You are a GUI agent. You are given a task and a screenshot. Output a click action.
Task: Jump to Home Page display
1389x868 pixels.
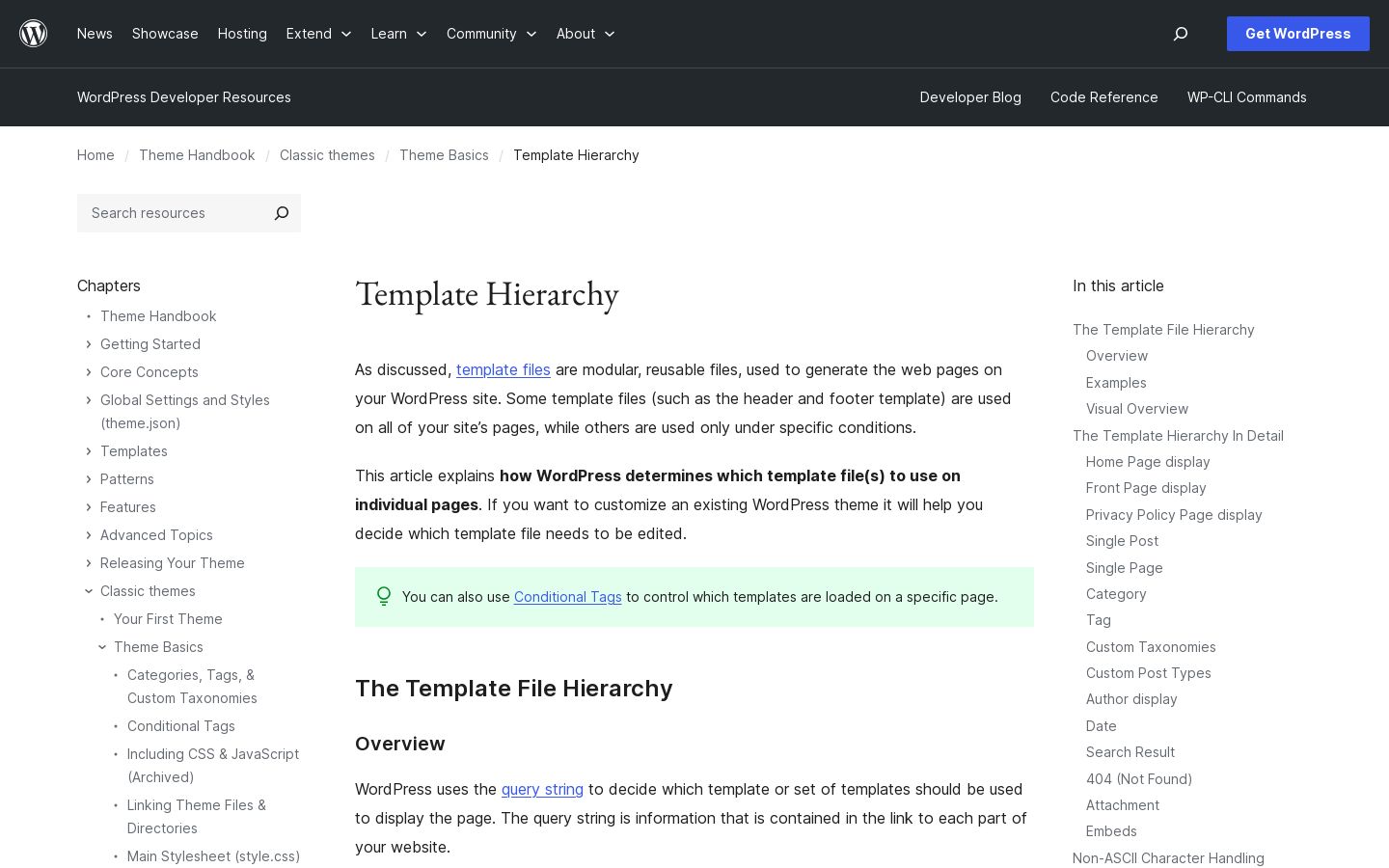tap(1148, 462)
